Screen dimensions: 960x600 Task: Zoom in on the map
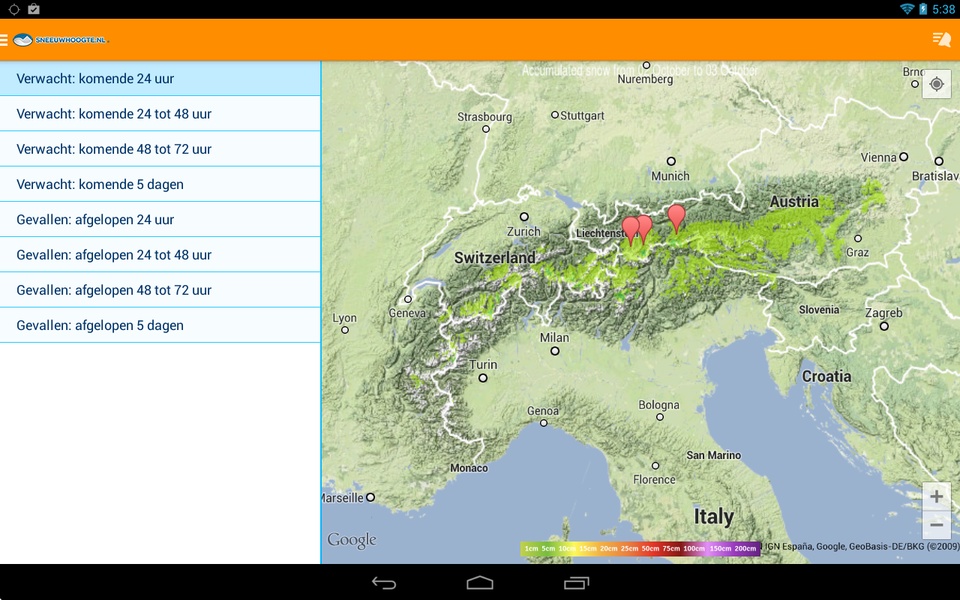click(936, 496)
